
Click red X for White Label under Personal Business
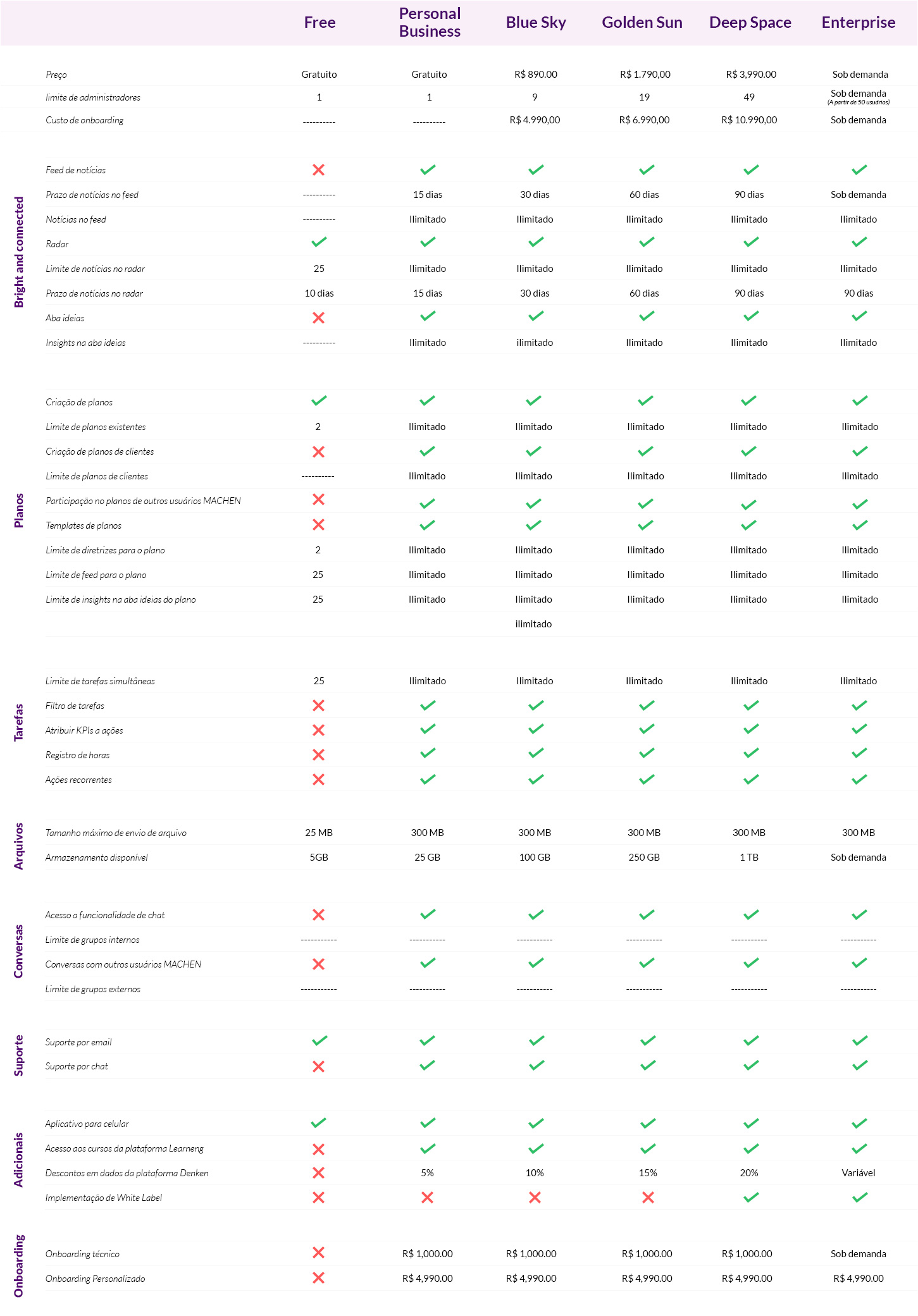[x=428, y=1197]
